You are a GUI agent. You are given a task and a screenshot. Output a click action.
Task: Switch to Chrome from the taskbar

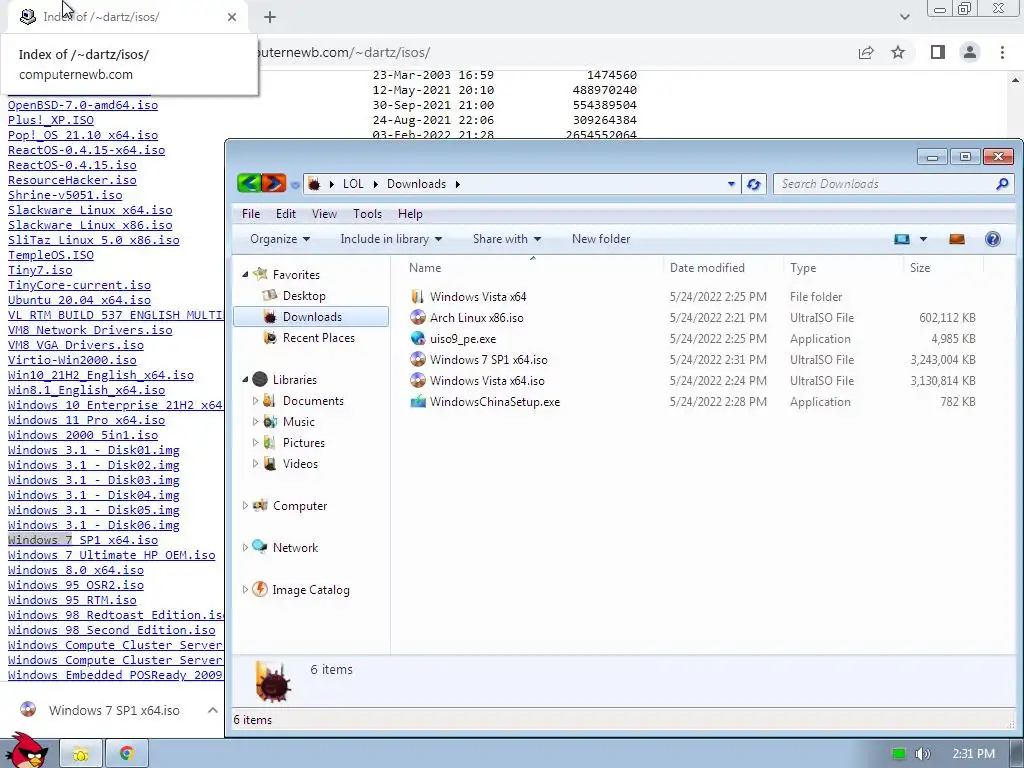(127, 754)
